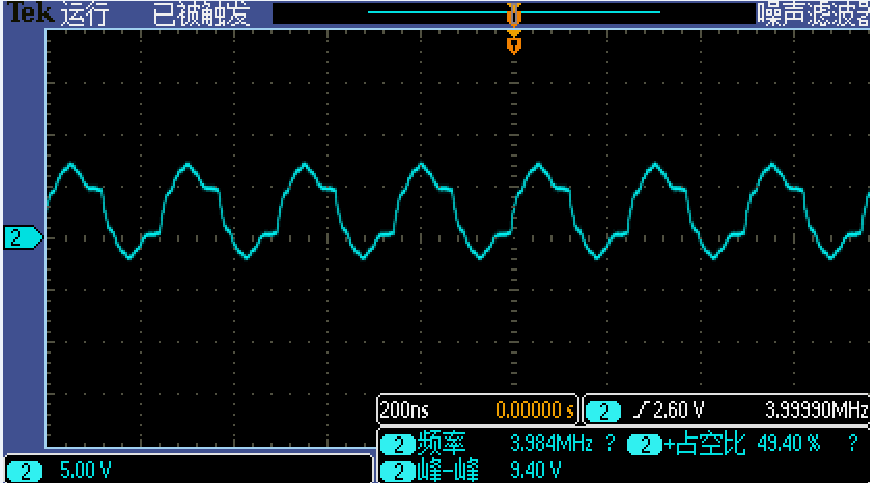Click the channel 2 ground reference marker
The image size is (870, 483).
pos(22,237)
